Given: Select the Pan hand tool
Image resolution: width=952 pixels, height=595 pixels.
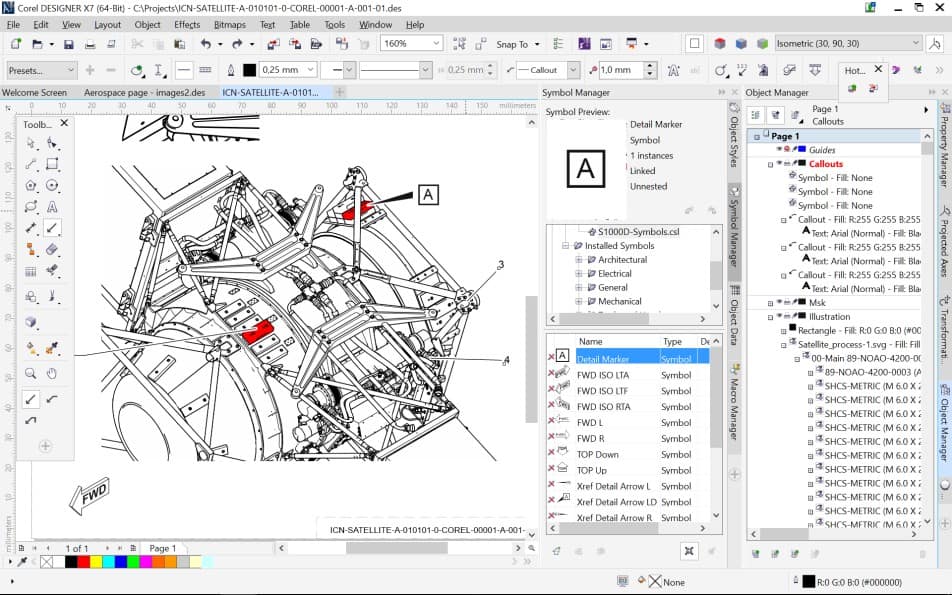Looking at the screenshot, I should click(x=52, y=374).
